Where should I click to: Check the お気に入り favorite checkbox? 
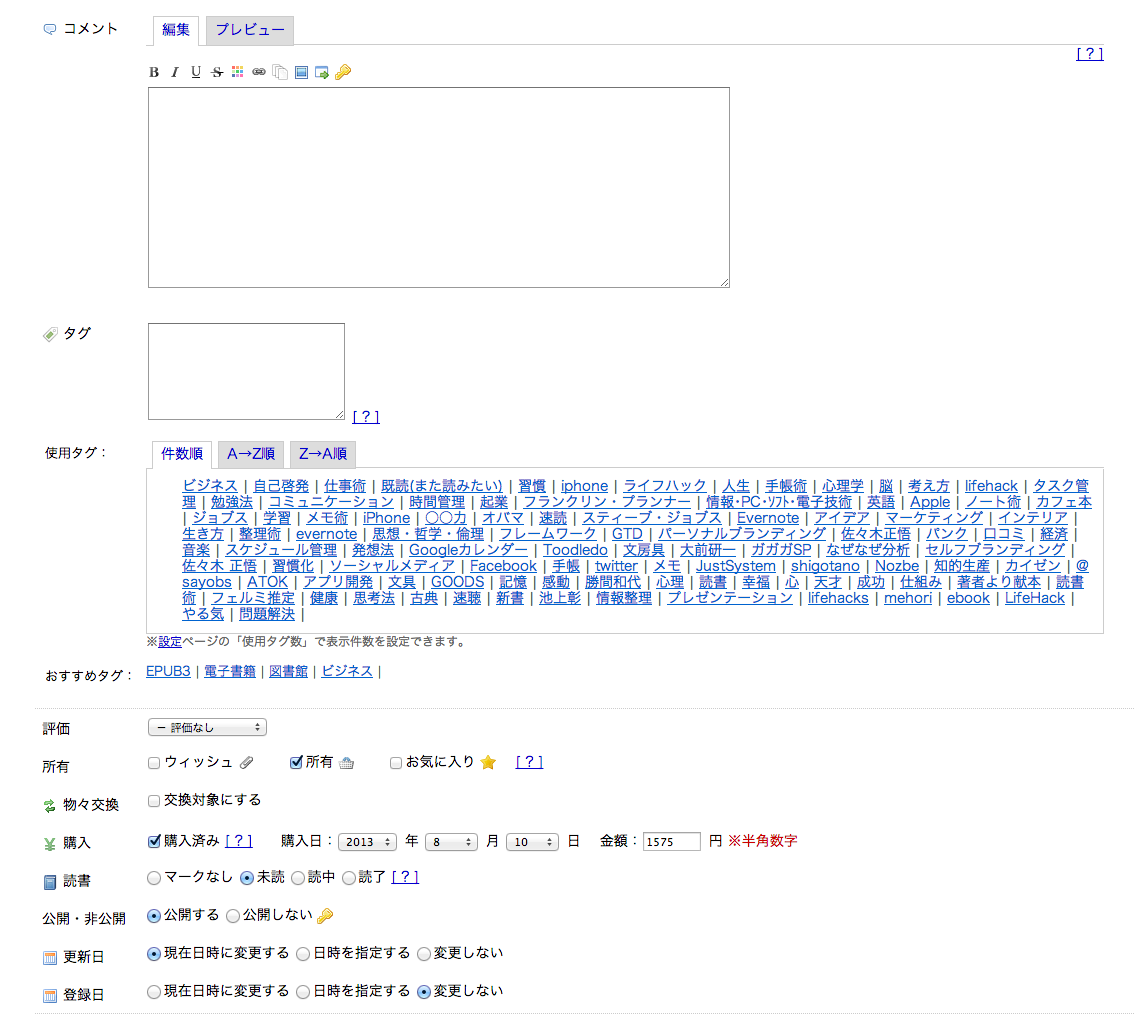click(396, 763)
